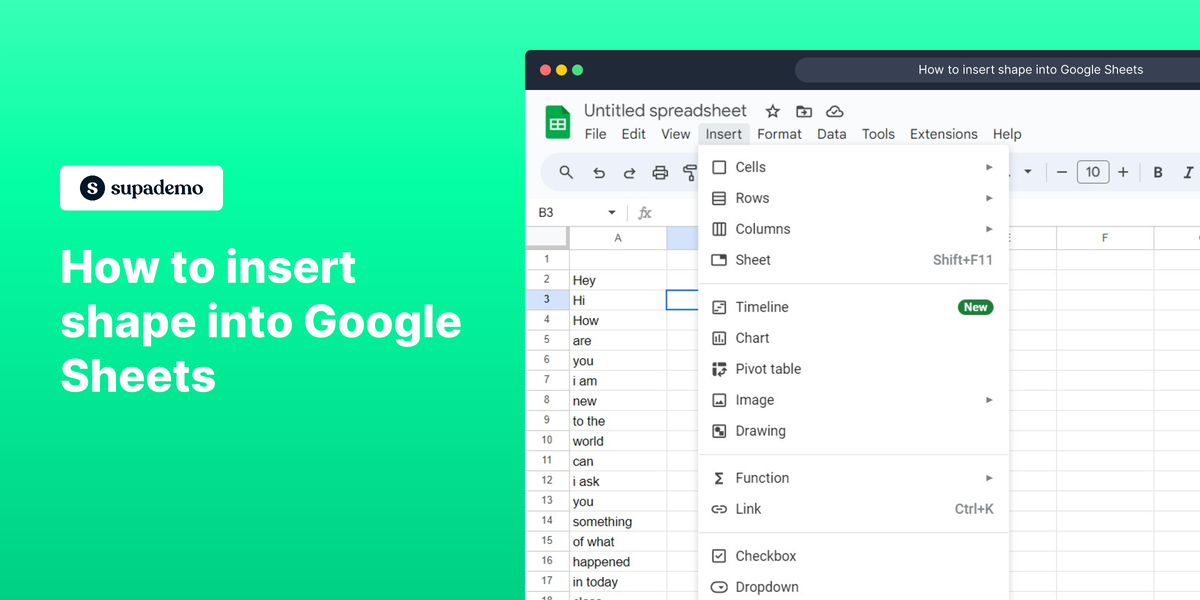Select the Checkbox insert option
The image size is (1200, 600).
(x=764, y=556)
